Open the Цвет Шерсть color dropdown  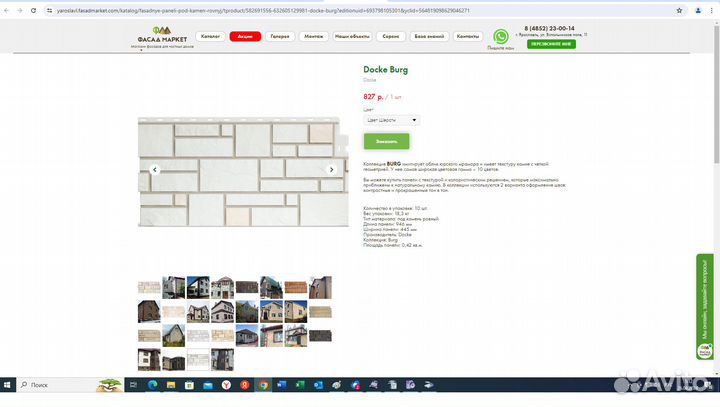[391, 120]
